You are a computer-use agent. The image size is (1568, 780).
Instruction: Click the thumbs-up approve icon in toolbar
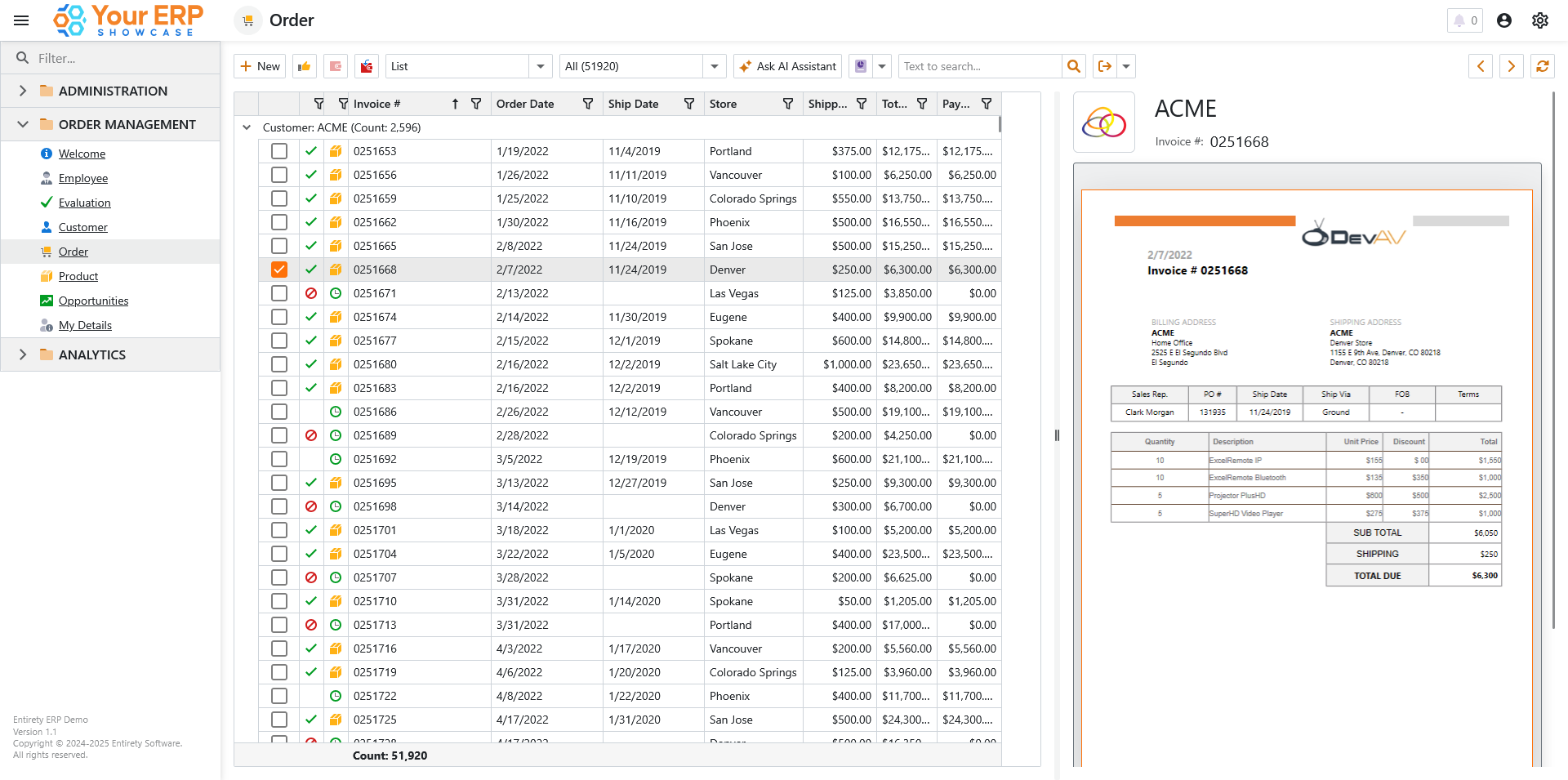(305, 66)
